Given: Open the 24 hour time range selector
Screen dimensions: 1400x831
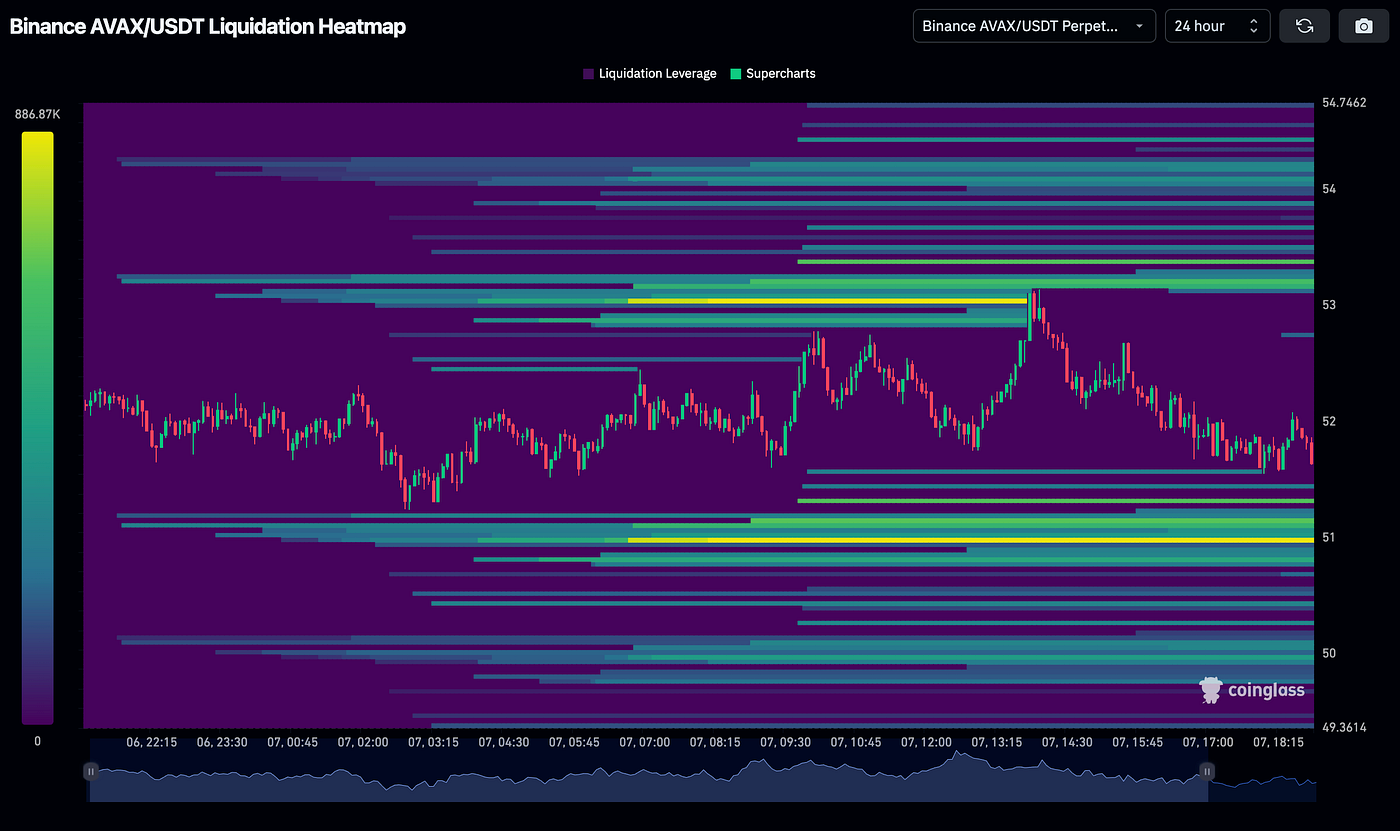Looking at the screenshot, I should (1217, 26).
